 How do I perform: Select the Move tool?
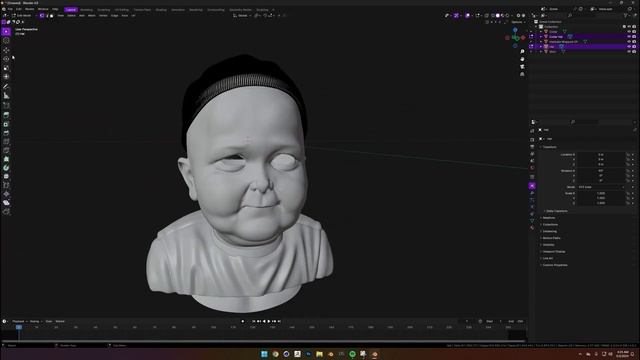(6, 50)
